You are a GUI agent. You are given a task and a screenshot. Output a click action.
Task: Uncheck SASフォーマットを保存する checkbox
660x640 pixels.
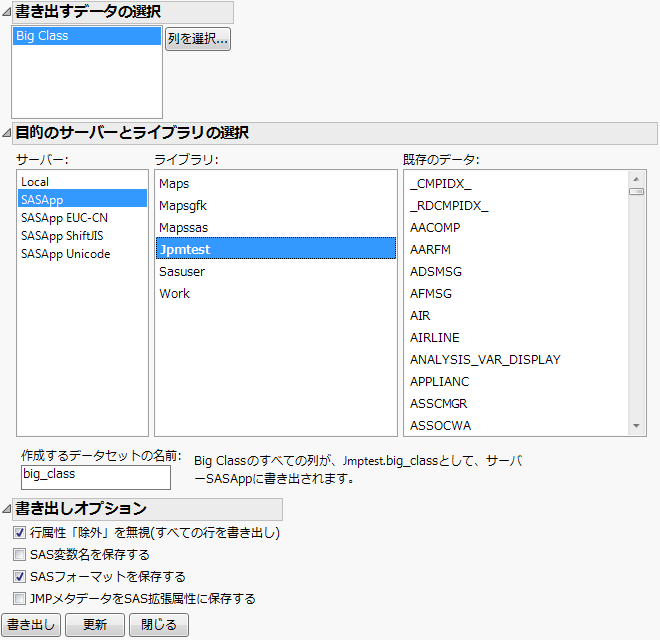click(x=19, y=577)
